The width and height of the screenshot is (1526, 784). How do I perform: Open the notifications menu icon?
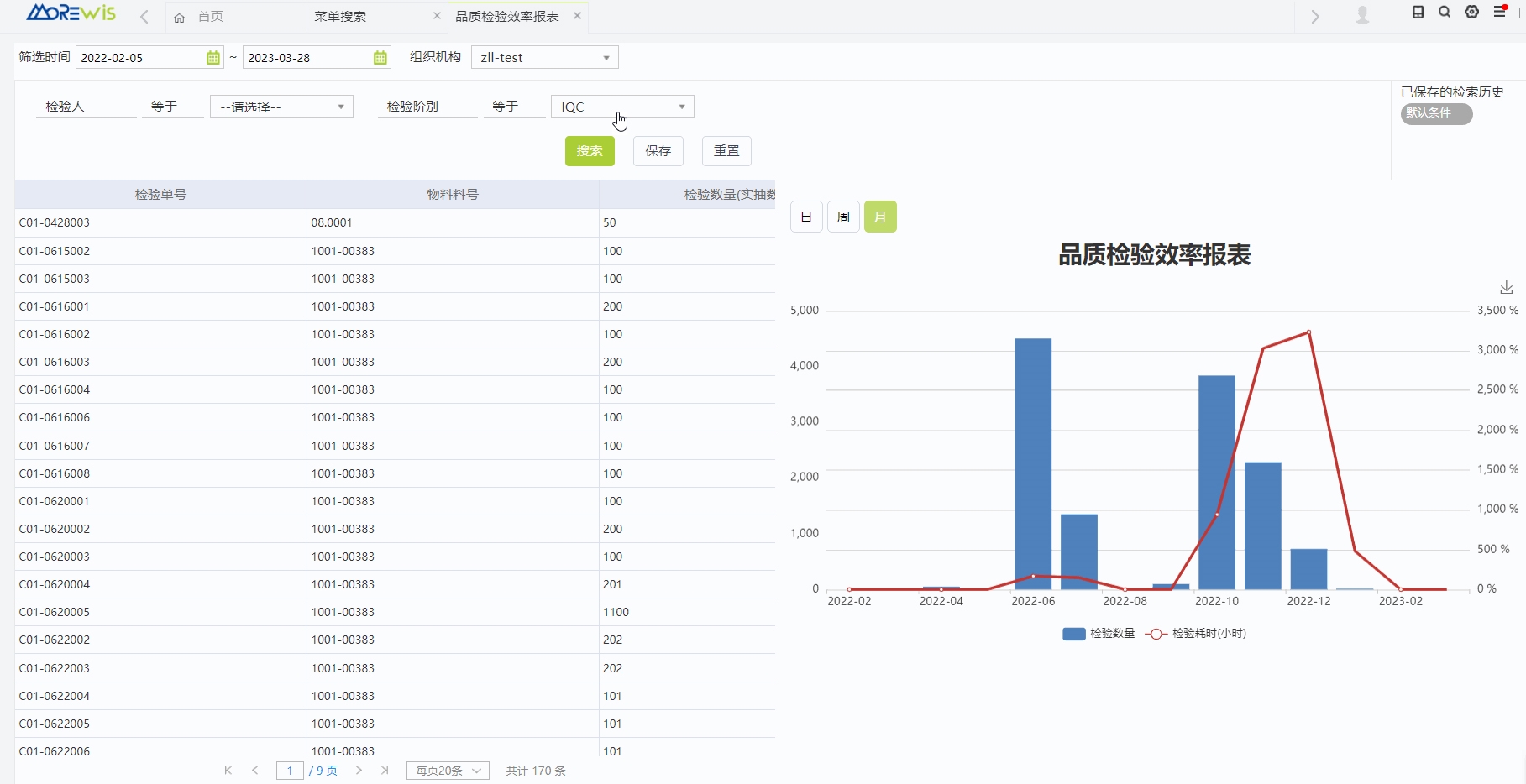1500,13
